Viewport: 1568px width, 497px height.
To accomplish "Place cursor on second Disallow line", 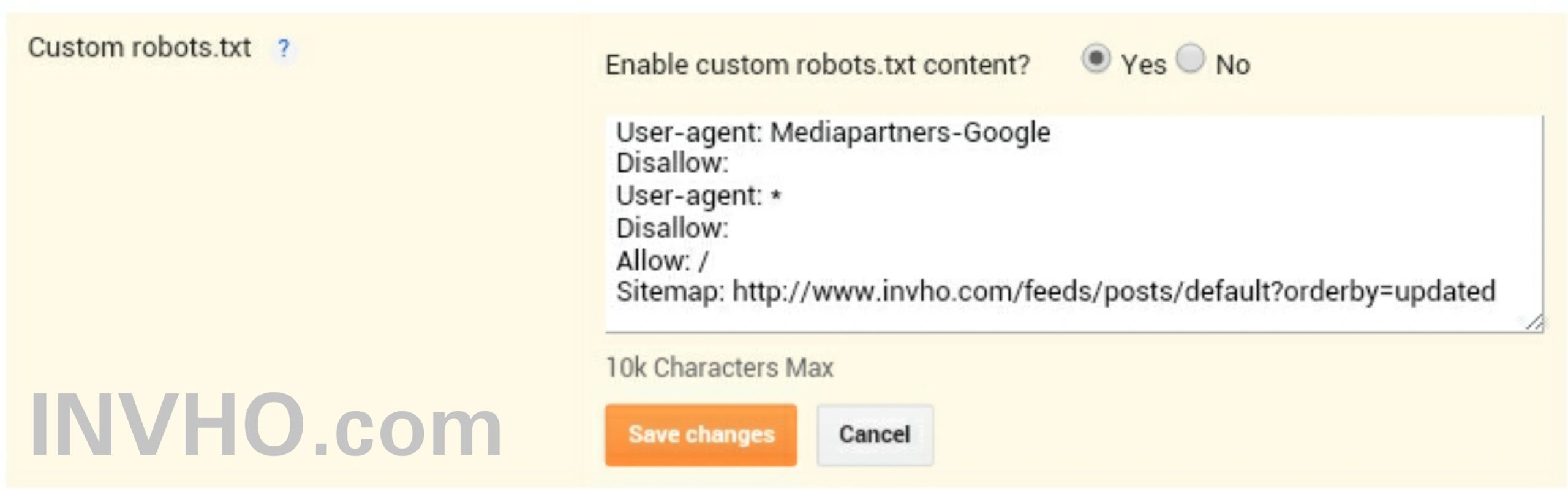I will 672,229.
